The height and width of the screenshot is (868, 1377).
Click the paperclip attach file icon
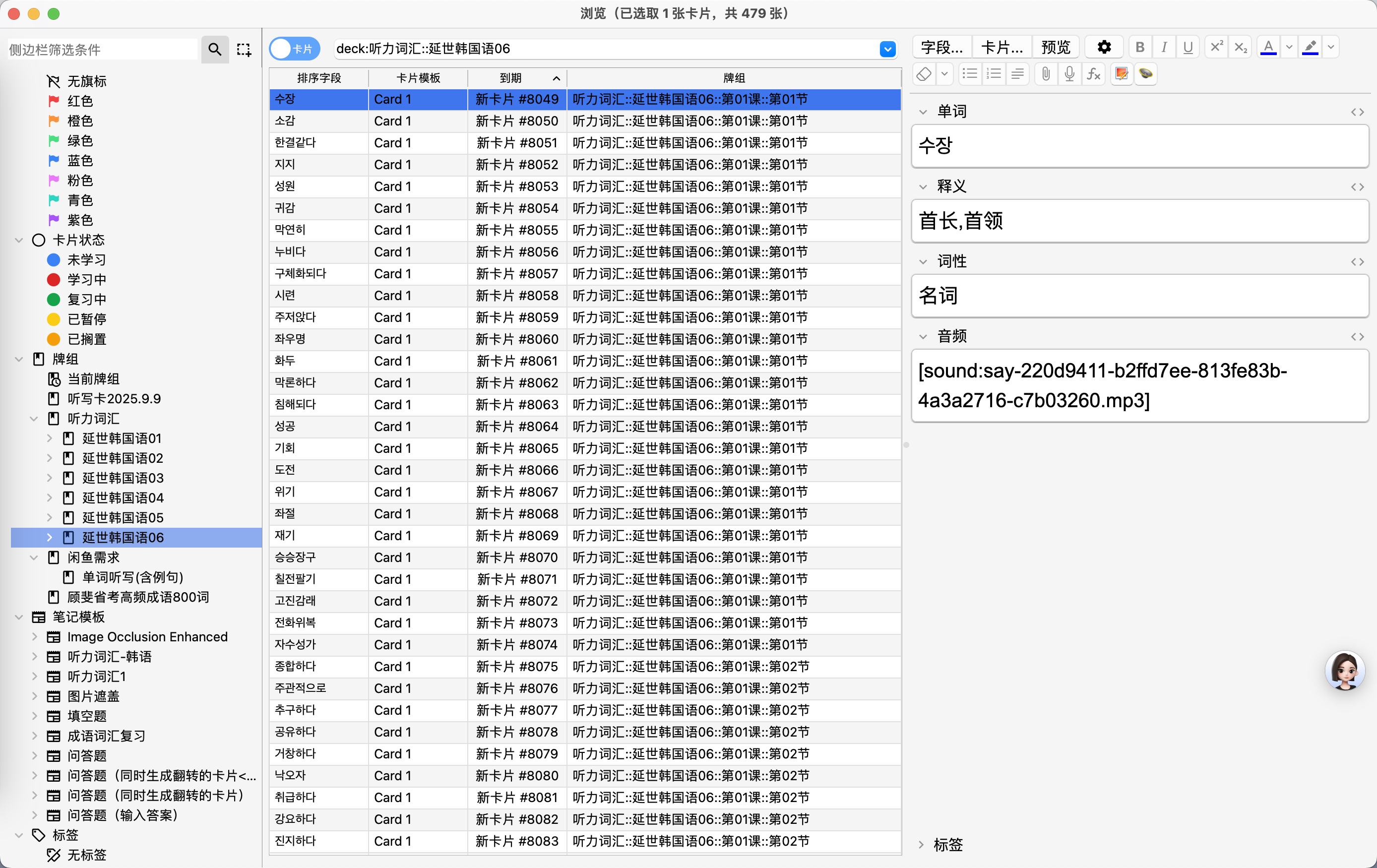point(1046,74)
